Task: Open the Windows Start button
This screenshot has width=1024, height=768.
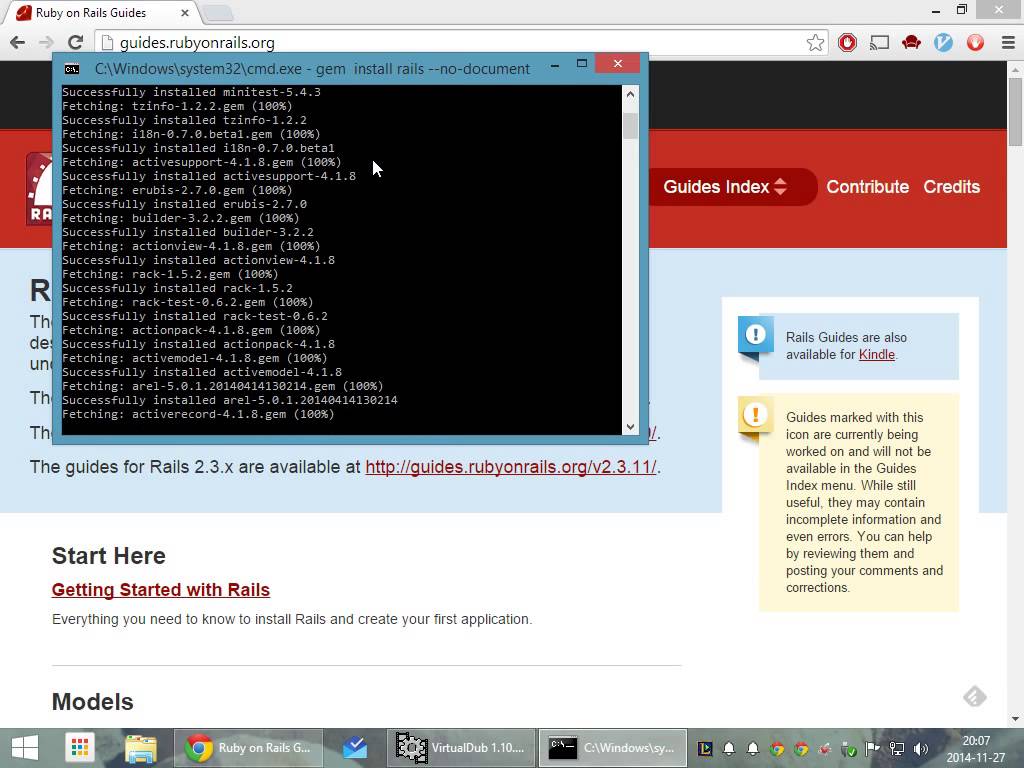Action: 25,748
